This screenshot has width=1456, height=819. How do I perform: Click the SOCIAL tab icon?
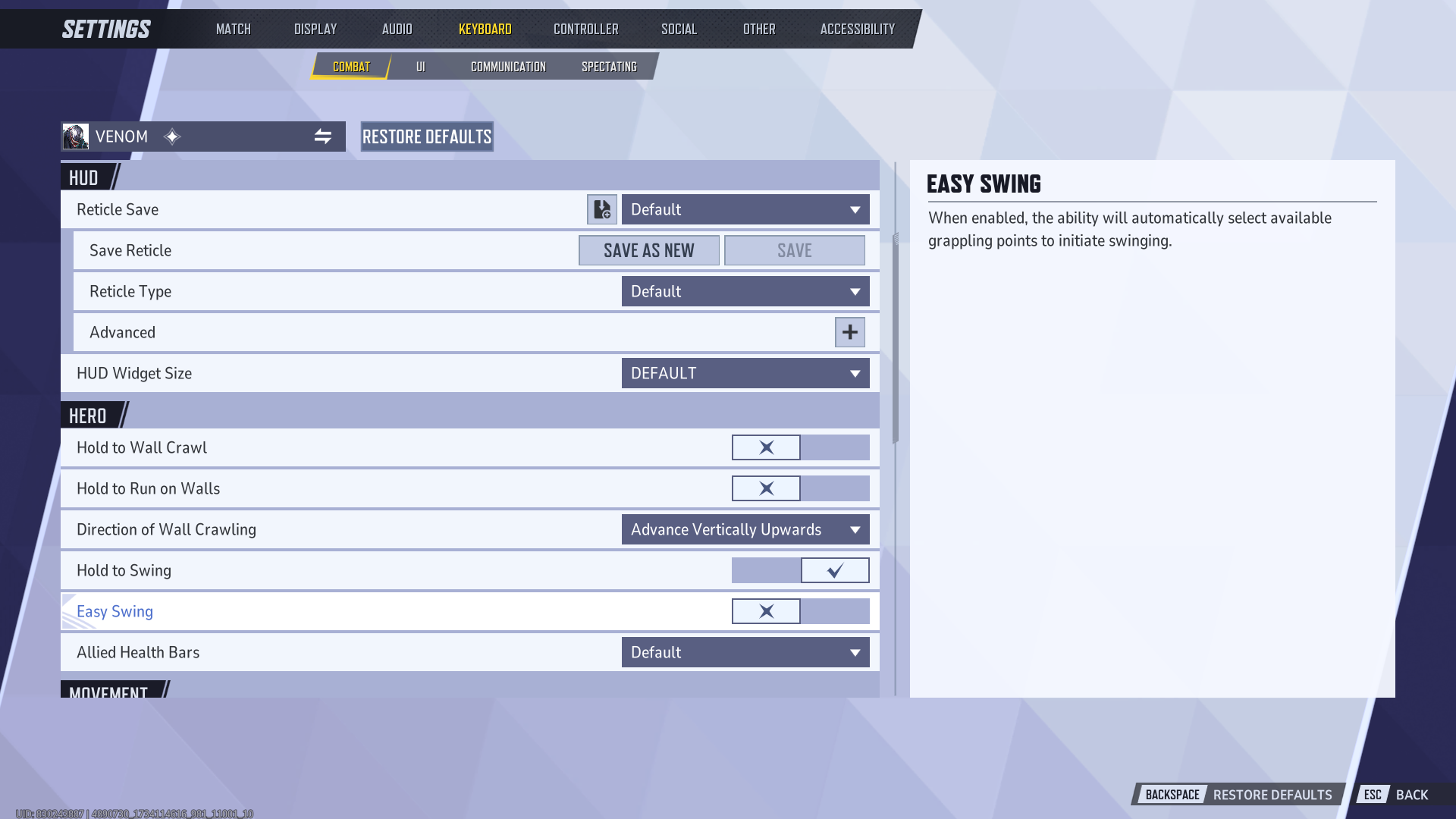pyautogui.click(x=679, y=28)
